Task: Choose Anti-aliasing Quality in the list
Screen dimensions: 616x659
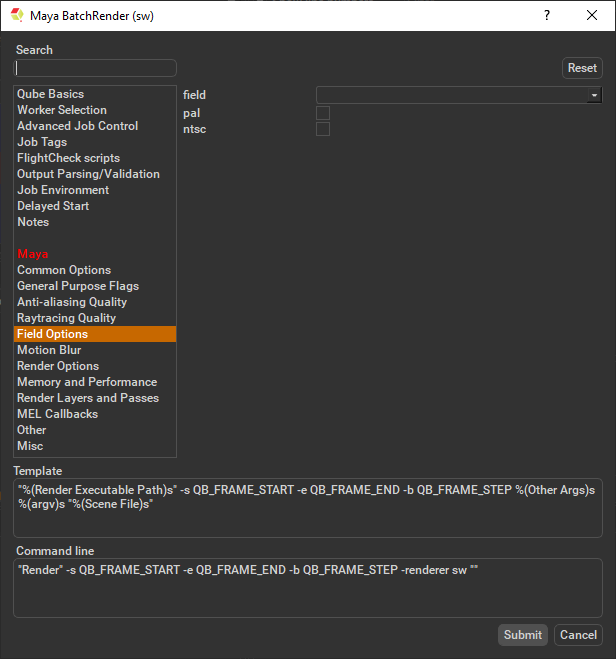Action: coord(71,302)
